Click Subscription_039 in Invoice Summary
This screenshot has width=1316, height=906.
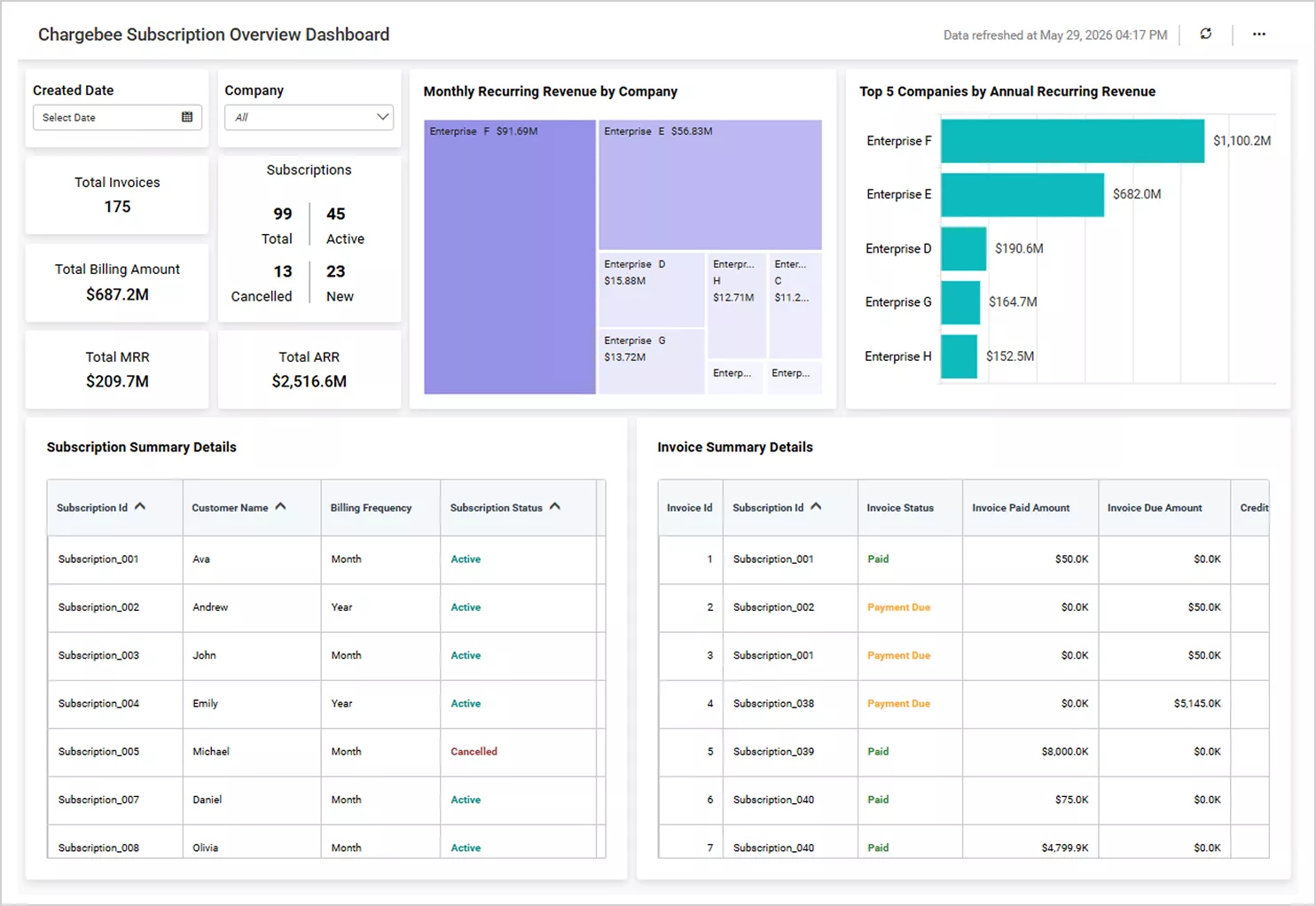[x=773, y=752]
